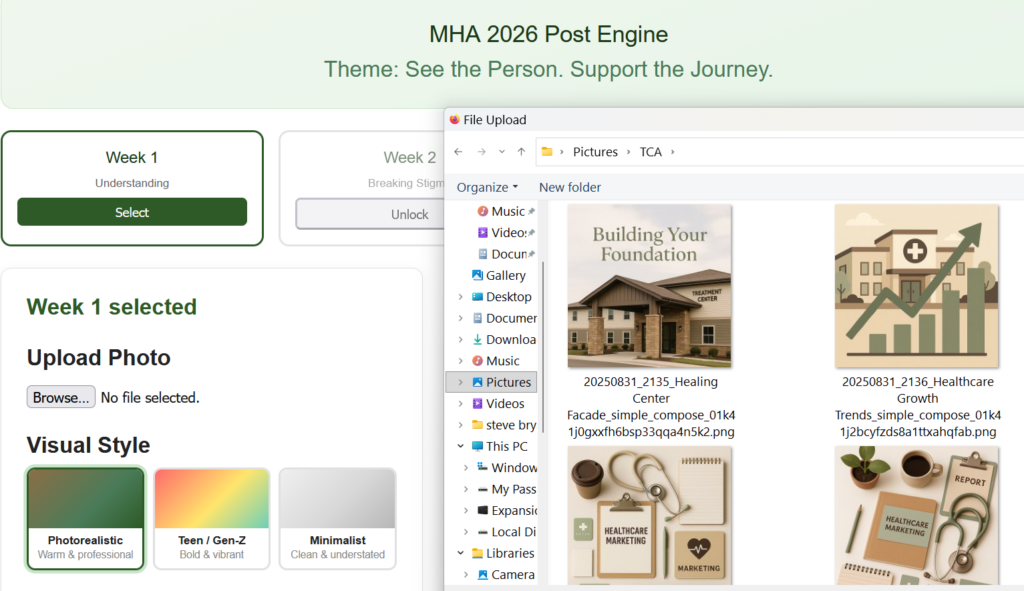The height and width of the screenshot is (591, 1024).
Task: Click the 'No file selected.' text
Action: (x=150, y=398)
